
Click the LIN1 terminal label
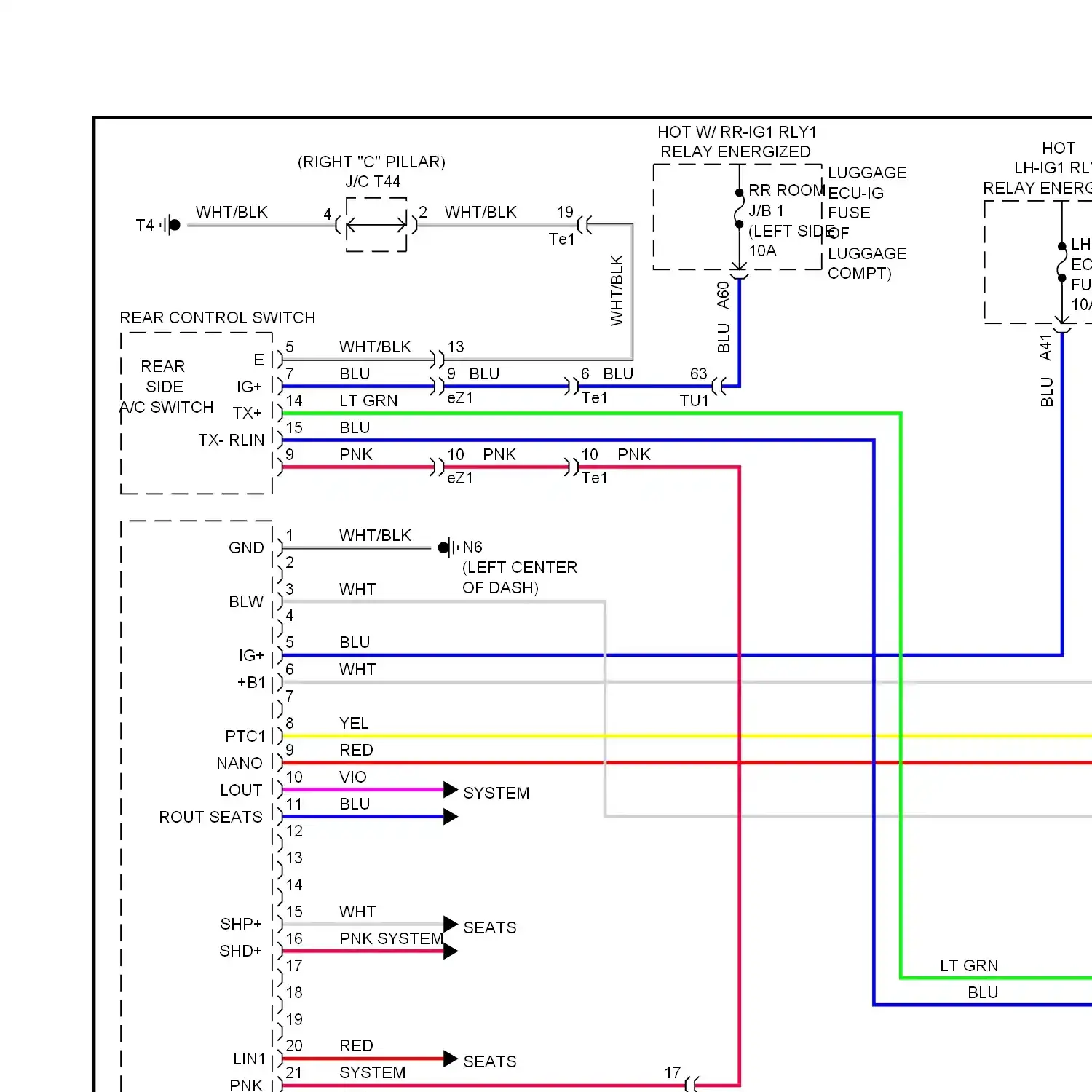point(250,1059)
